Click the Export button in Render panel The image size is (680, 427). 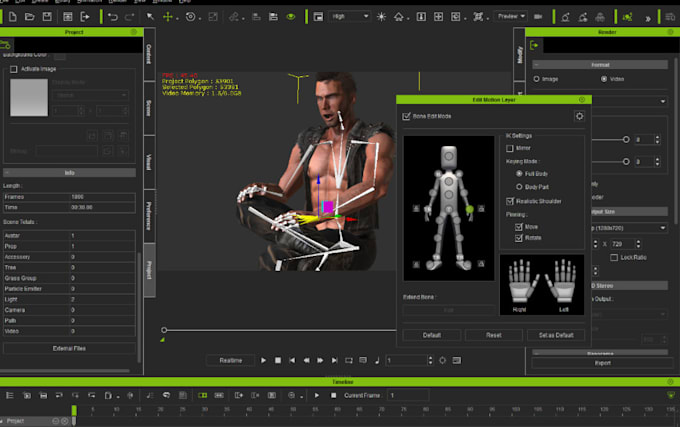(x=602, y=363)
